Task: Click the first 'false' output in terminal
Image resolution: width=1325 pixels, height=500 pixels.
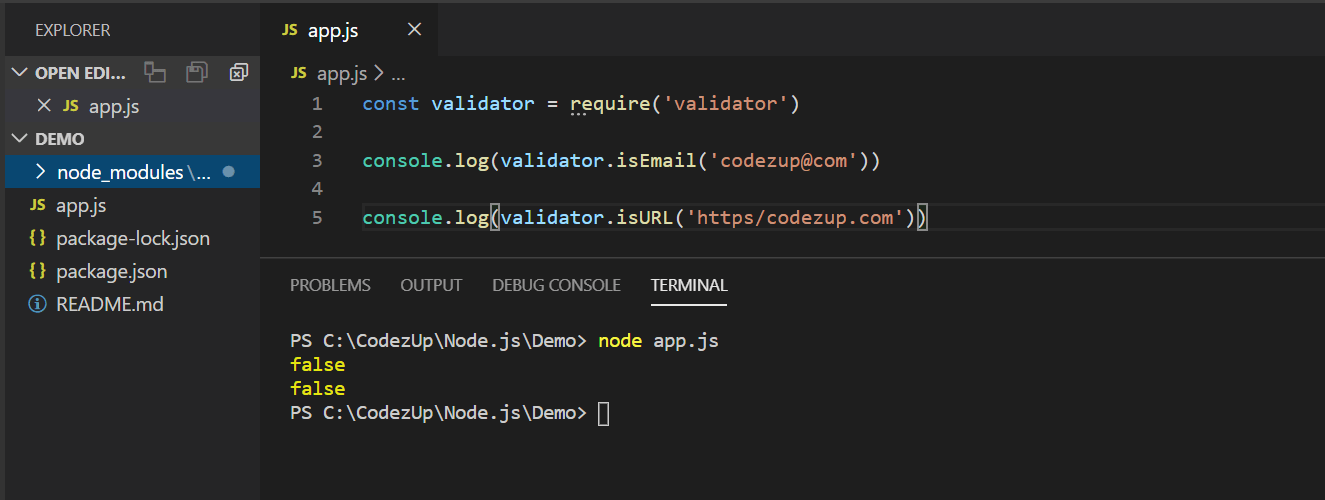Action: point(318,365)
